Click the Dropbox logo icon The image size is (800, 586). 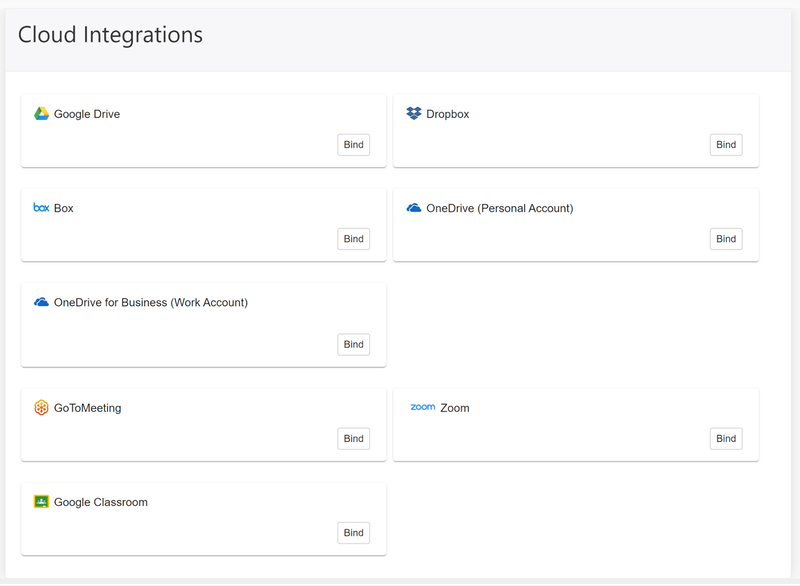coord(414,113)
